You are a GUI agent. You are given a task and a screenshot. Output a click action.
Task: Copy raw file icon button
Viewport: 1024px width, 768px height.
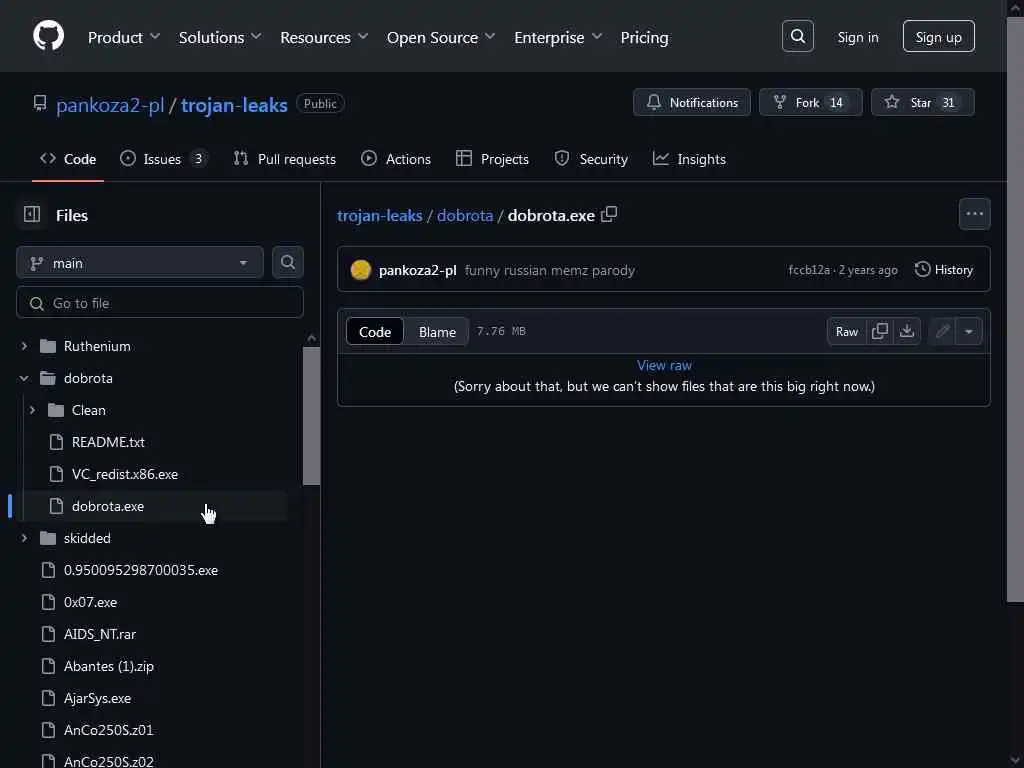(x=880, y=331)
